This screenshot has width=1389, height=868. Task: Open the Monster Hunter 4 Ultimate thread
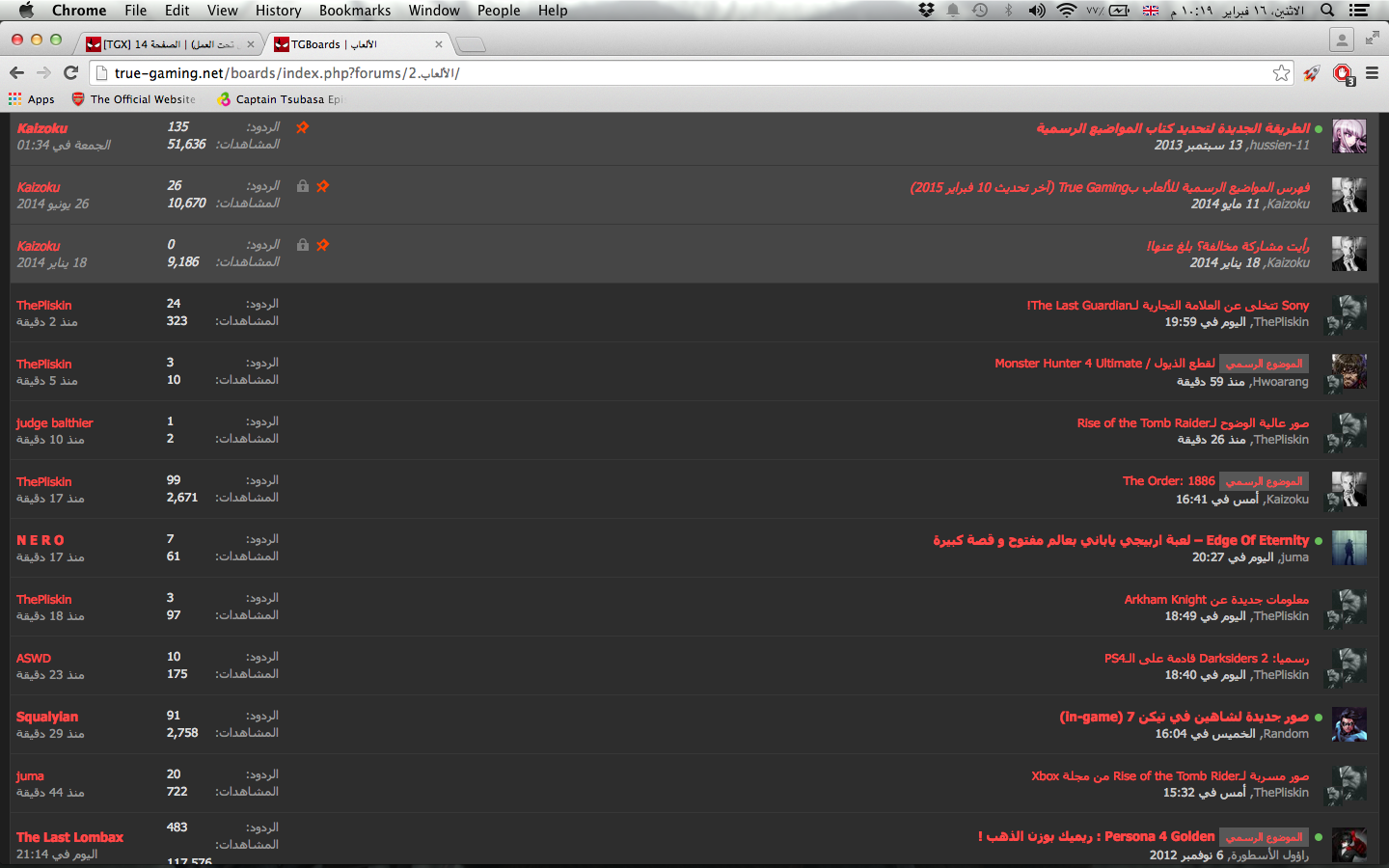pyautogui.click(x=1105, y=364)
